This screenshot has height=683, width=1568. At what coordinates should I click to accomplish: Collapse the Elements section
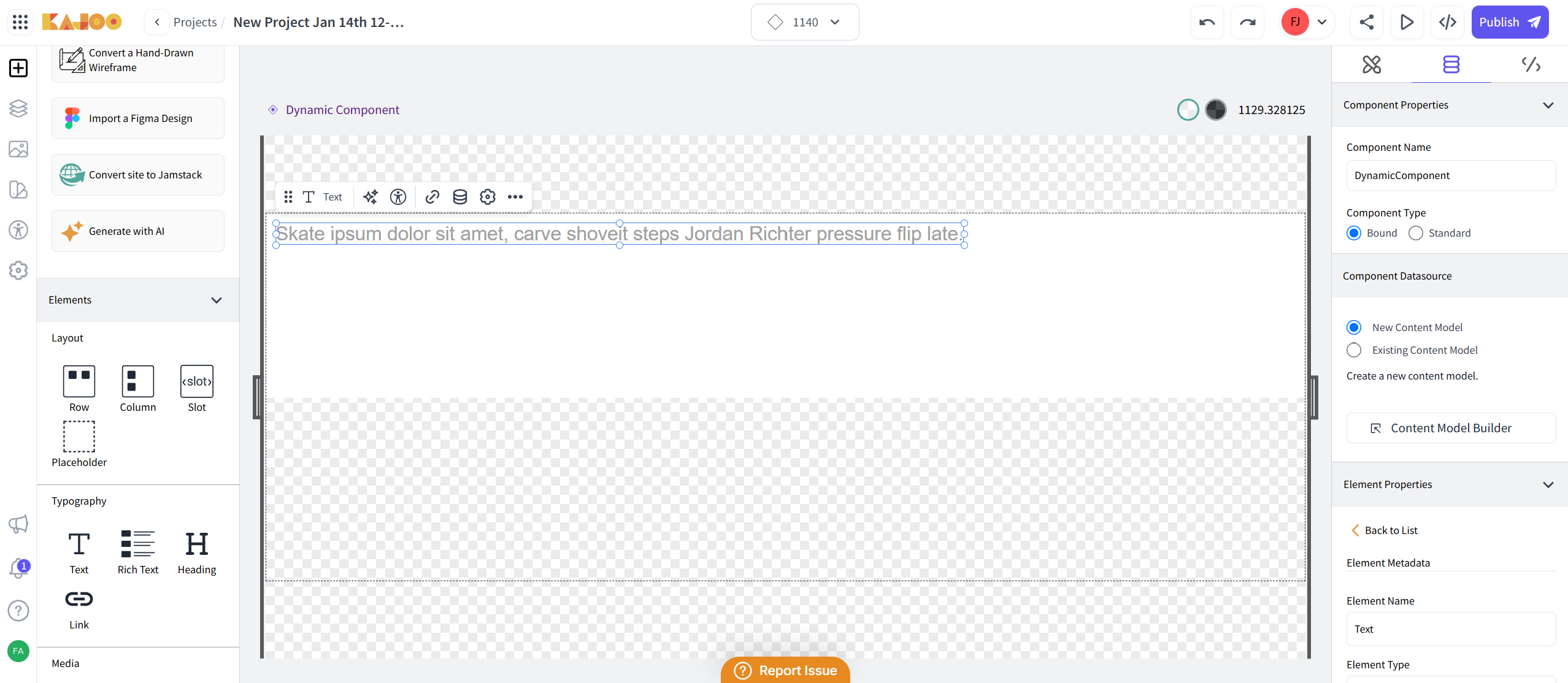click(x=216, y=300)
